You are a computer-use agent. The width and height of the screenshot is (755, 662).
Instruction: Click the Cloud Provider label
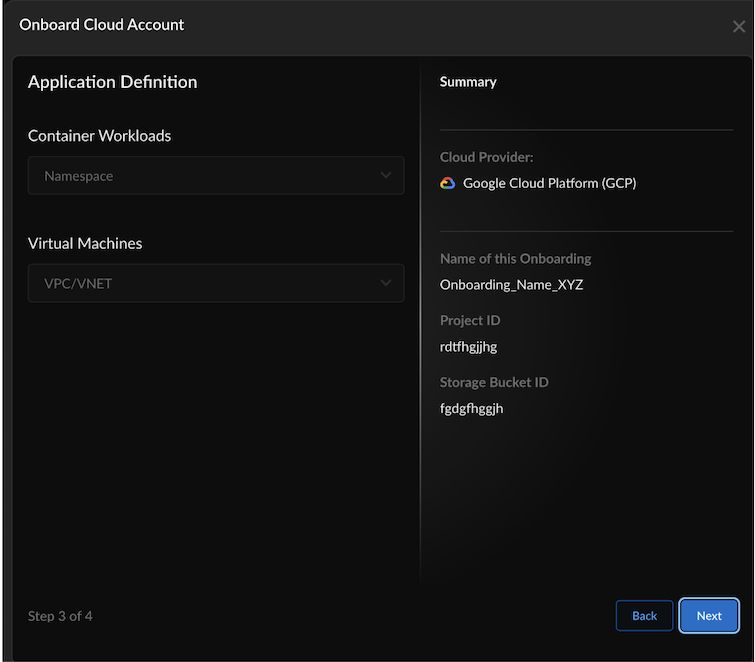click(486, 158)
